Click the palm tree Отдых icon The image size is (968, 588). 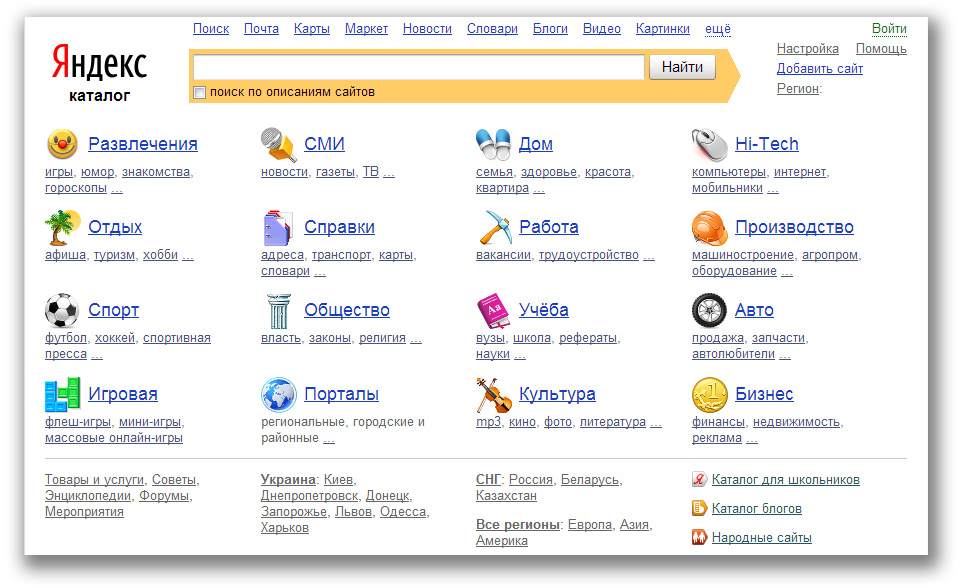[62, 227]
